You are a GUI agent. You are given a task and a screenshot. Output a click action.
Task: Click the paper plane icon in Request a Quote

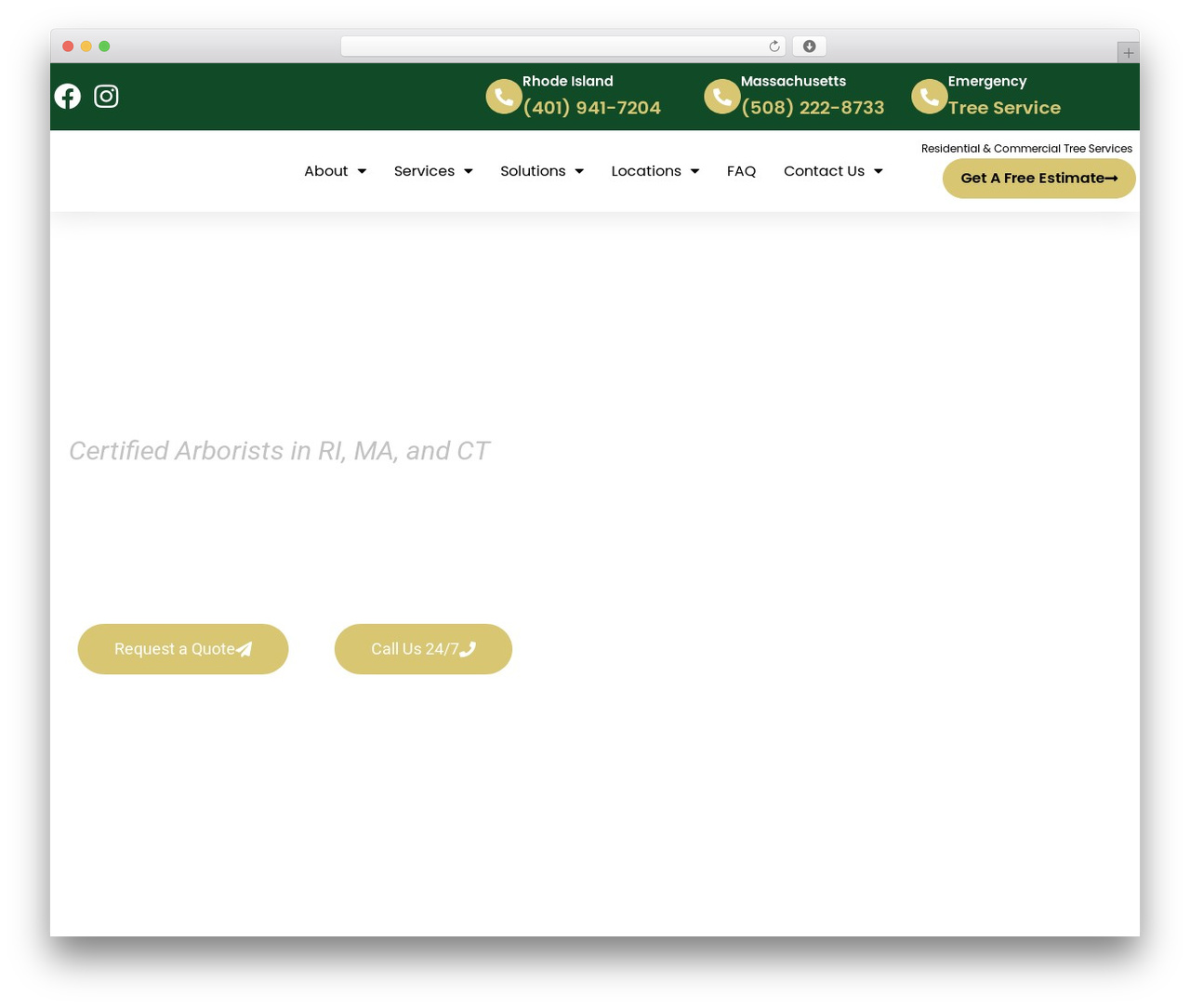tap(245, 649)
